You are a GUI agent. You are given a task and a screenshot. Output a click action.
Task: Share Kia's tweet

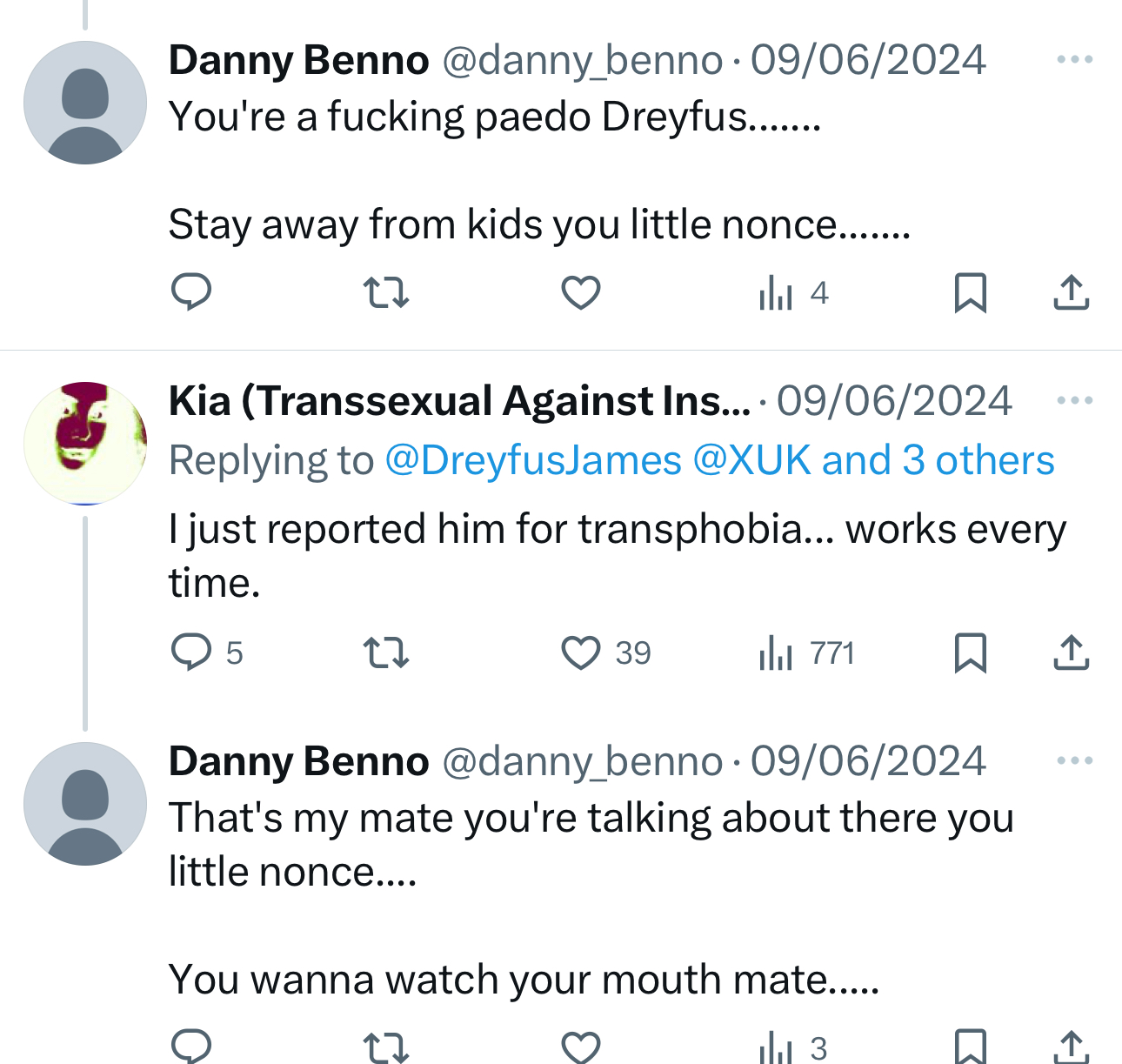pos(1071,652)
